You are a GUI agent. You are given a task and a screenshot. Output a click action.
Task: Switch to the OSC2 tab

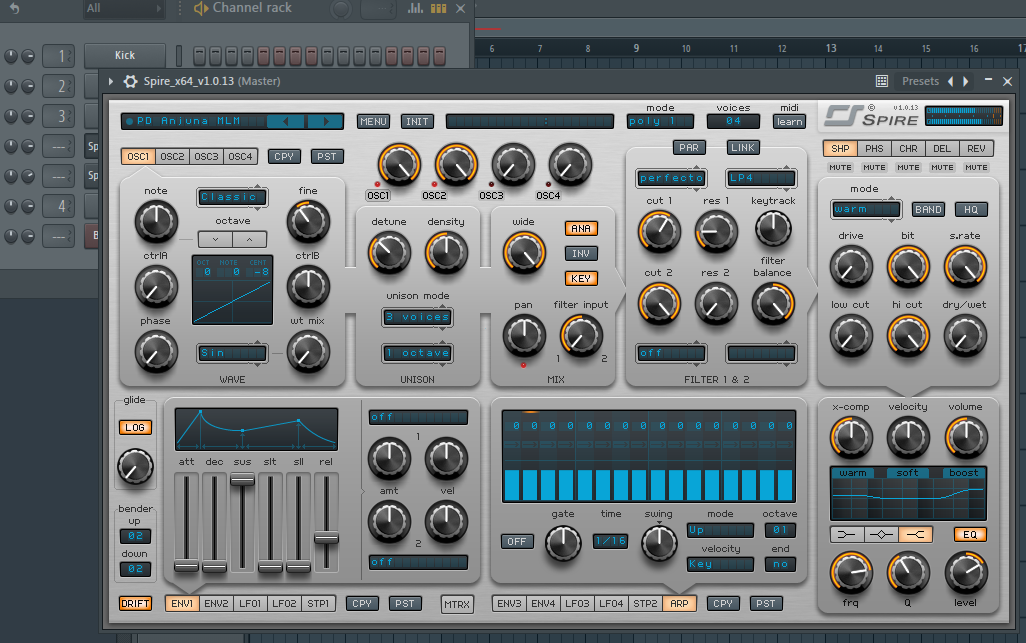coord(172,157)
